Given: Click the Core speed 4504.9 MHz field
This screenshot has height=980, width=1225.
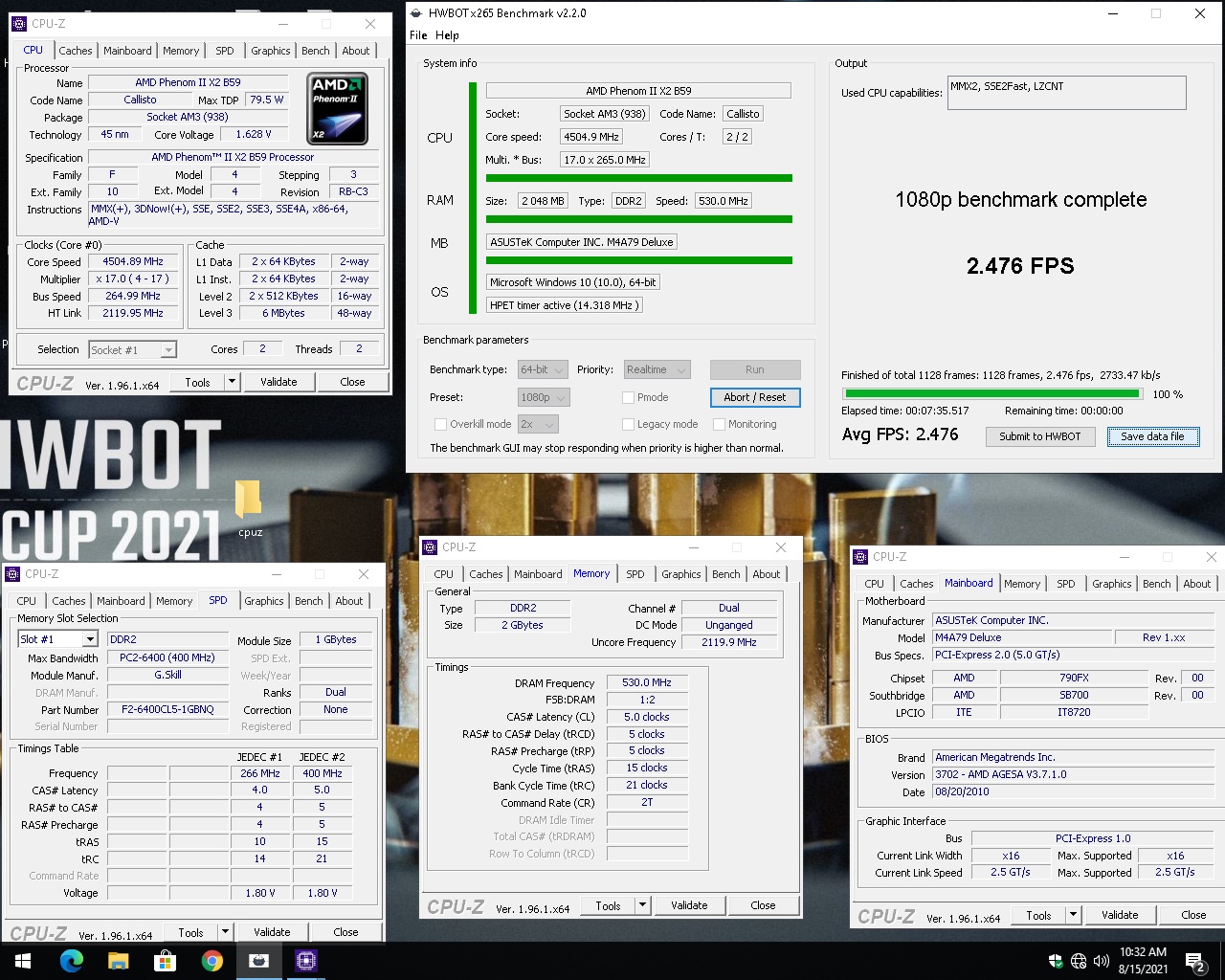Looking at the screenshot, I should [591, 137].
